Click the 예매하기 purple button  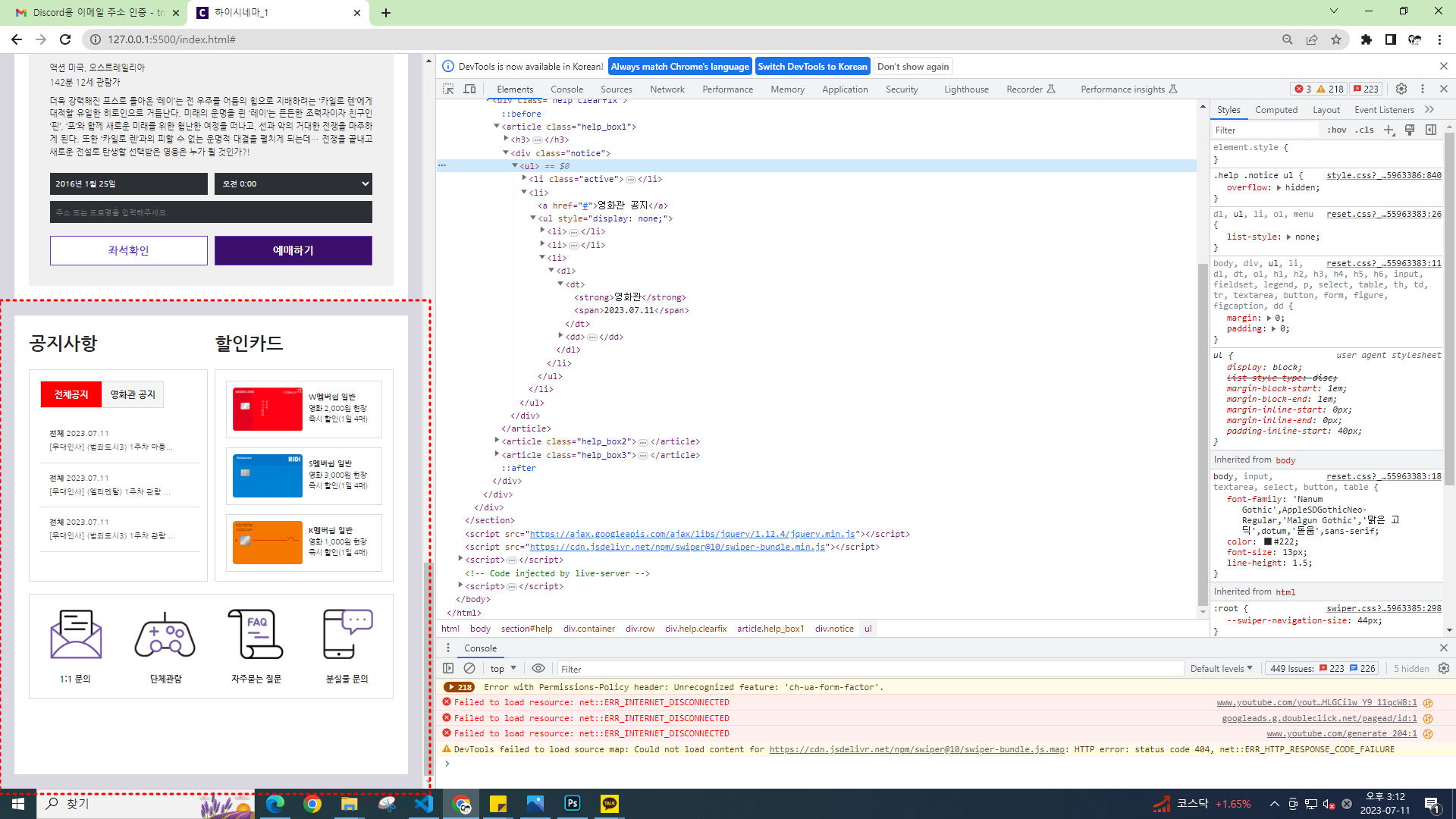click(293, 250)
